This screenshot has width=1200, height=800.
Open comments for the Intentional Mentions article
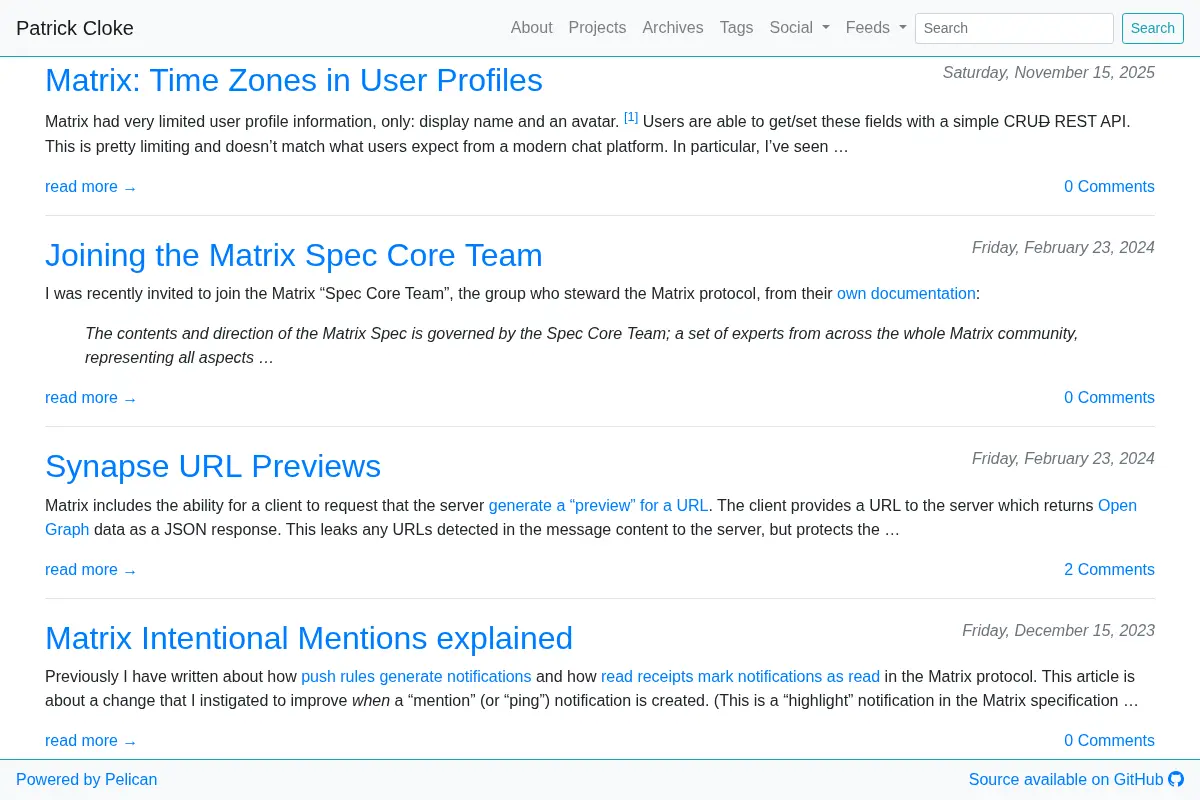pyautogui.click(x=1109, y=741)
